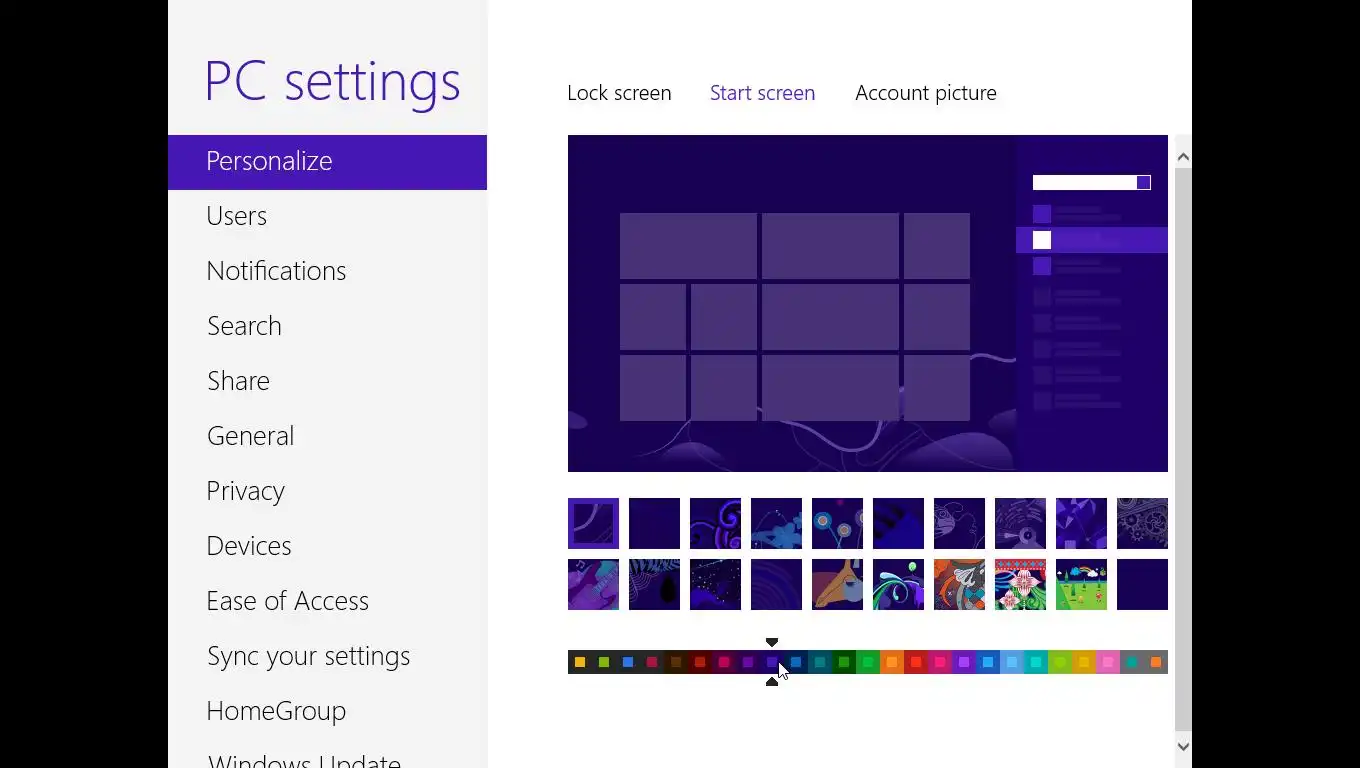The image size is (1360, 768).
Task: Choose the lime green color swatch
Action: coord(1060,662)
